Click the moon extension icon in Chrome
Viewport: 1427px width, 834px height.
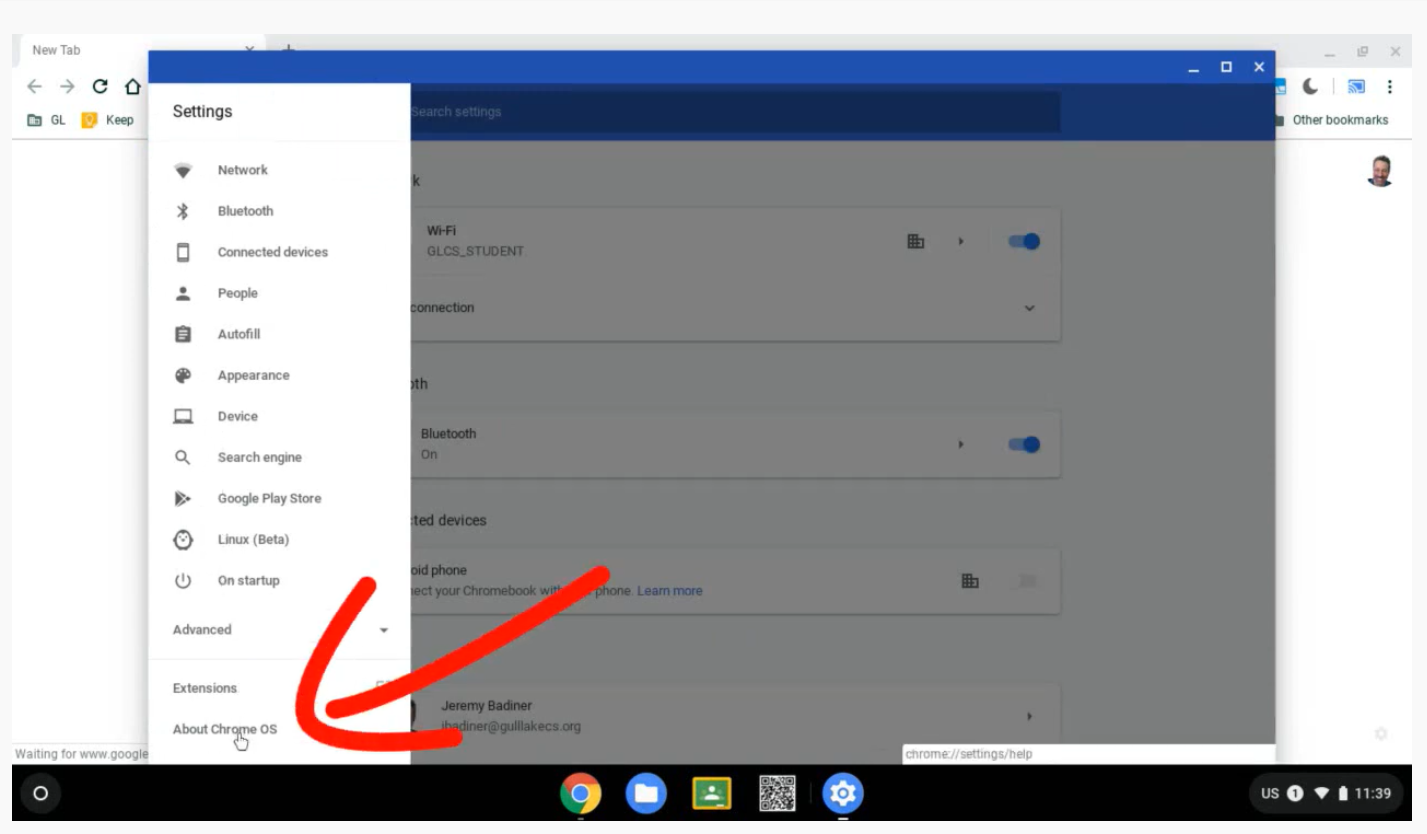(1310, 87)
